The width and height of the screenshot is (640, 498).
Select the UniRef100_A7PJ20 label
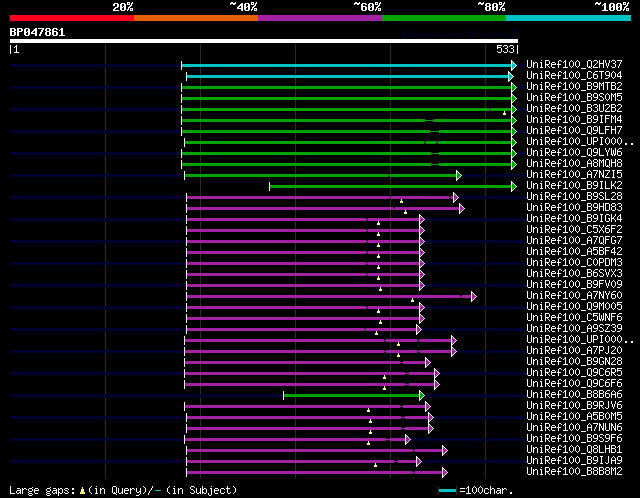574,351
